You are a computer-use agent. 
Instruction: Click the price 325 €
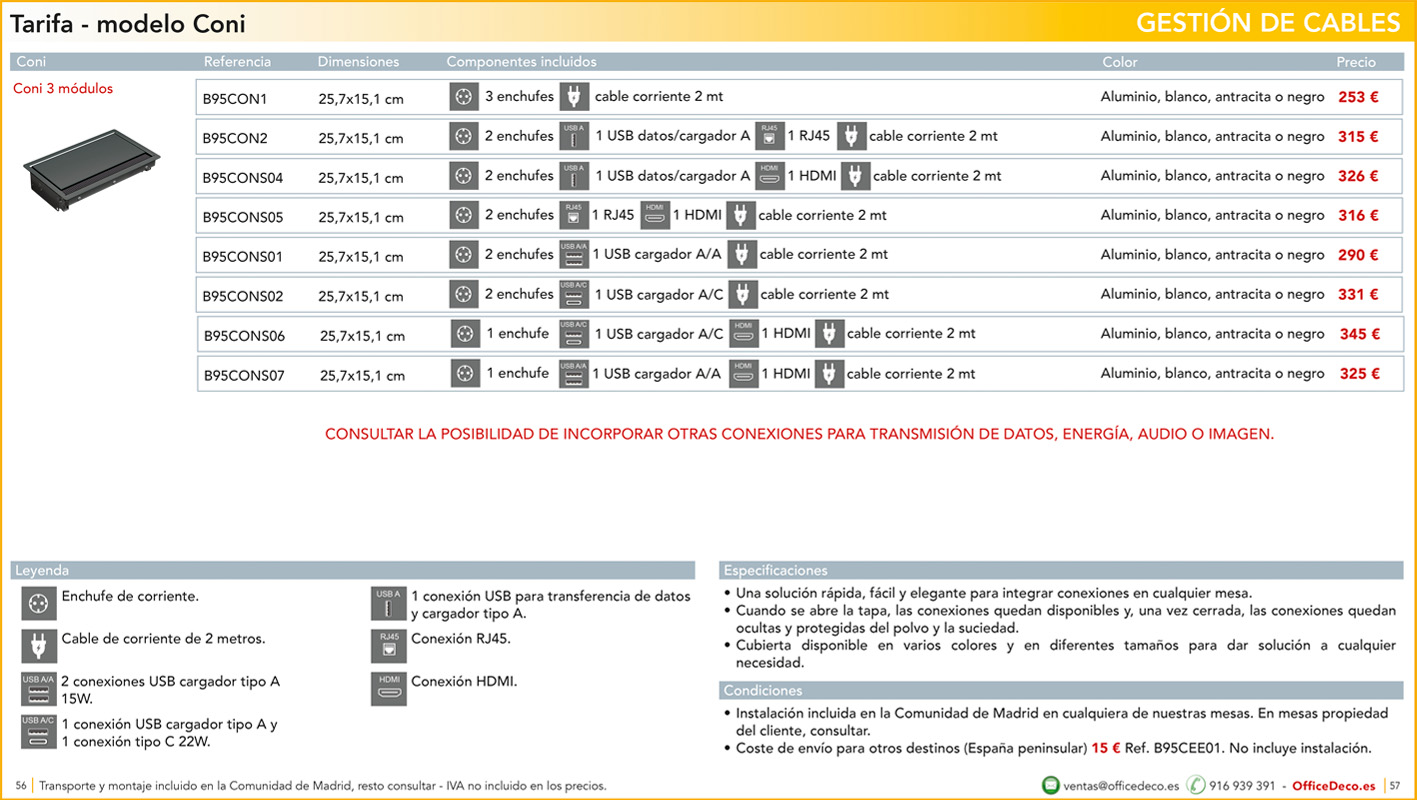pyautogui.click(x=1360, y=373)
